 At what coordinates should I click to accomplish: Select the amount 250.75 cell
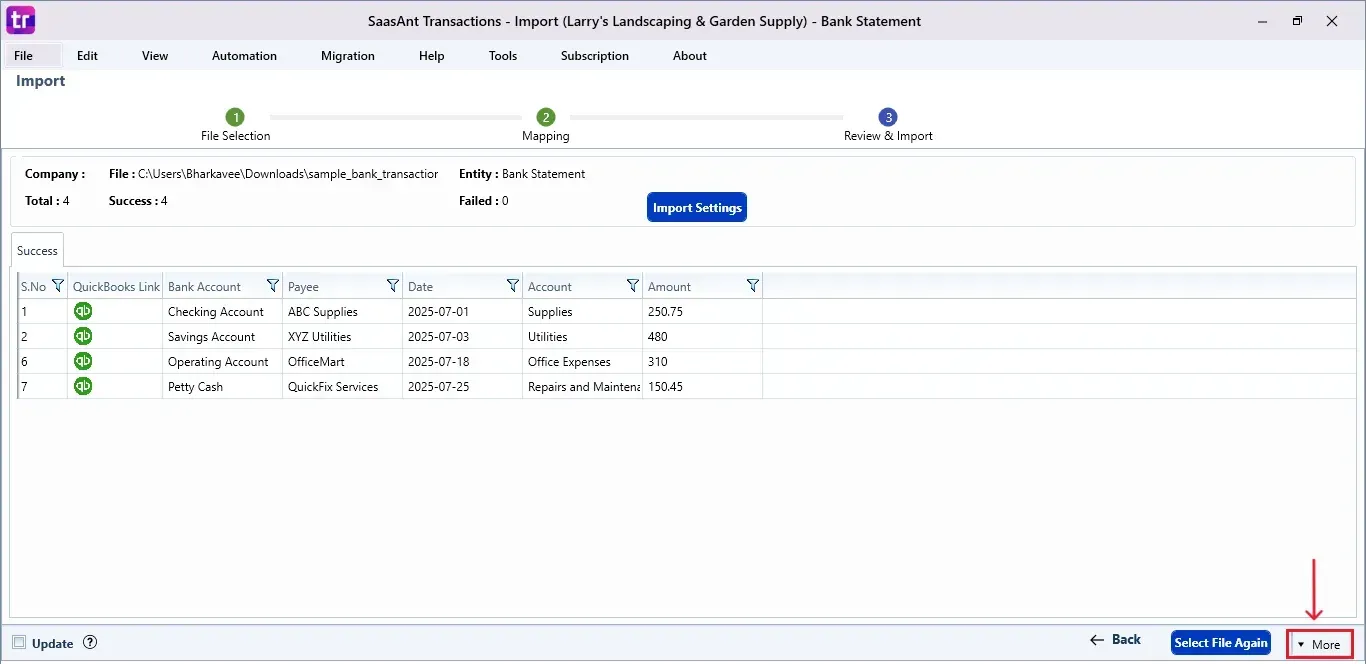pos(702,312)
